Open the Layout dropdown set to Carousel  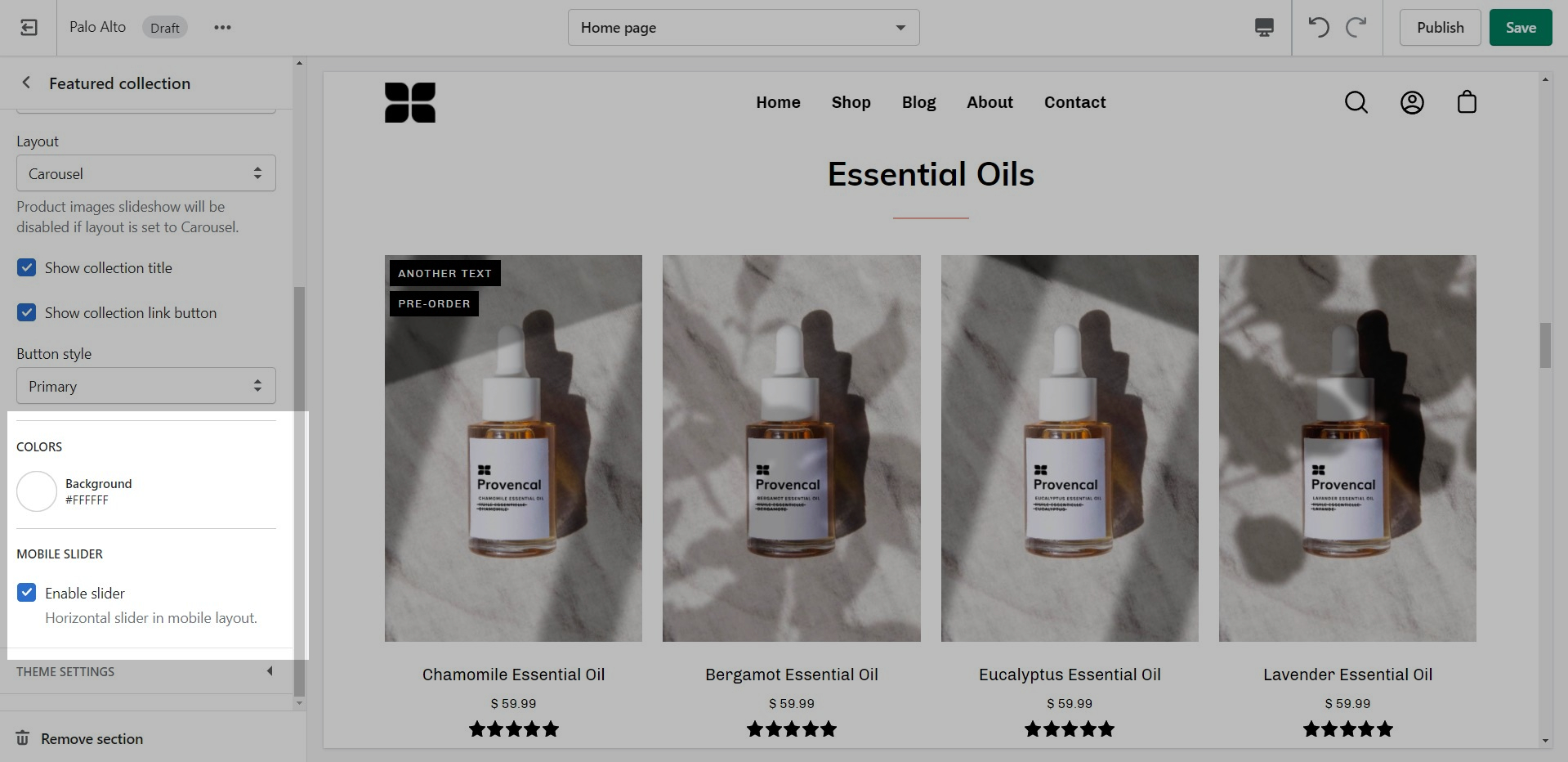tap(146, 173)
